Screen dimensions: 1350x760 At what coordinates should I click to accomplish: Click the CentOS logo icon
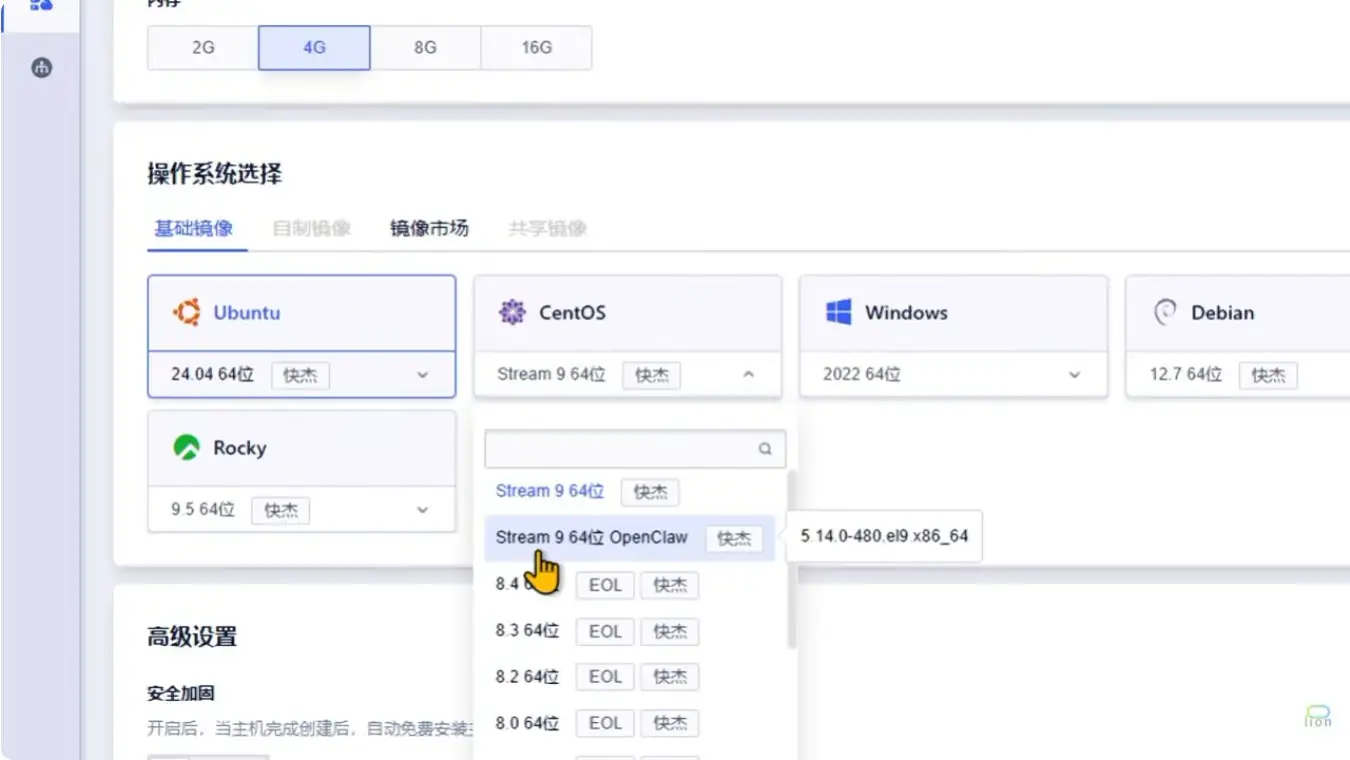tap(512, 313)
